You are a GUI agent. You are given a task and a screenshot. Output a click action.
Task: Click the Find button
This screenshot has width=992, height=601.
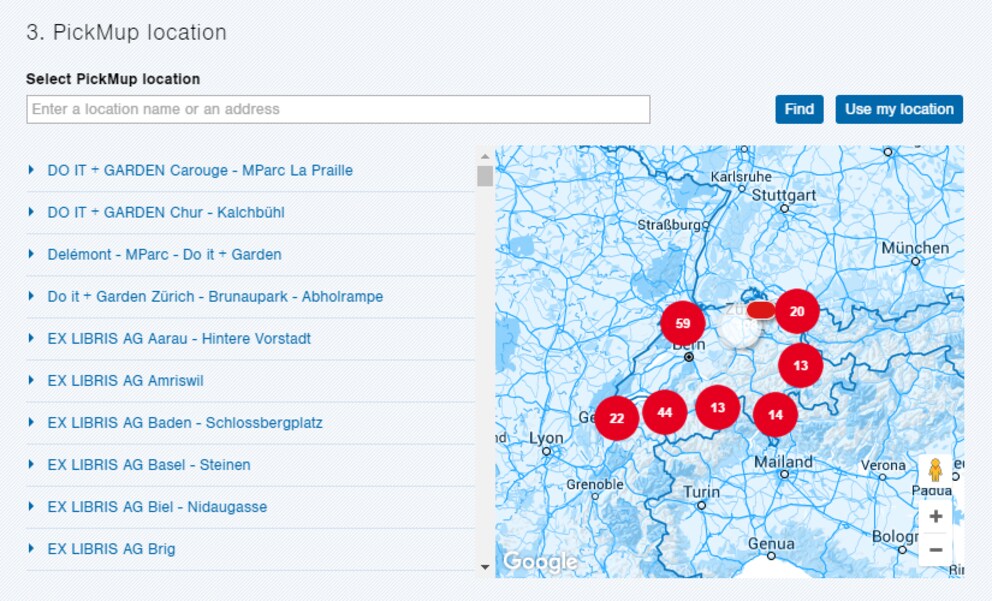[799, 109]
